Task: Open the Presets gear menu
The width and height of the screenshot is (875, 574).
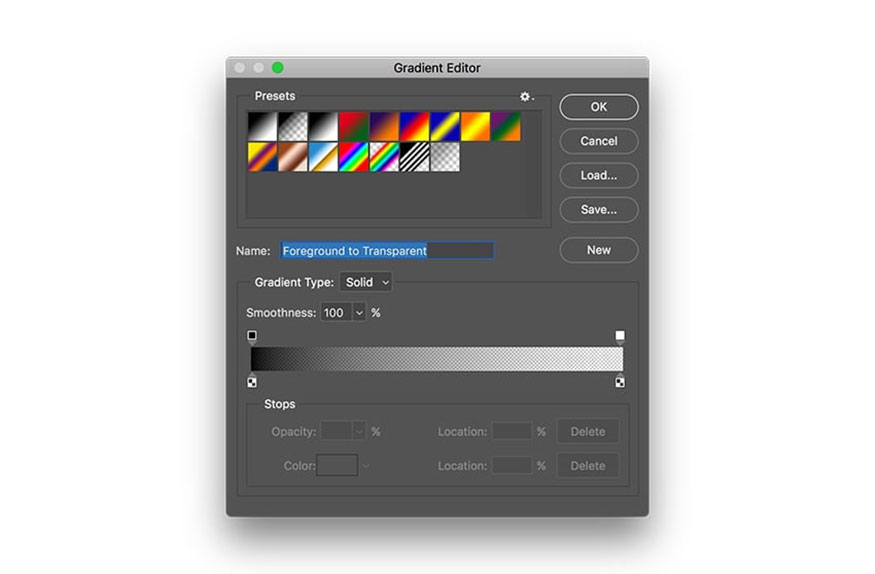Action: click(526, 97)
